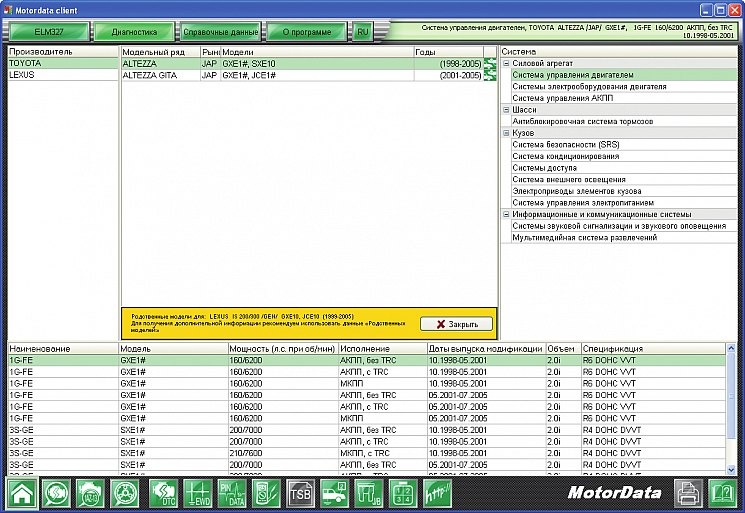Open the О программе menu

(x=306, y=32)
